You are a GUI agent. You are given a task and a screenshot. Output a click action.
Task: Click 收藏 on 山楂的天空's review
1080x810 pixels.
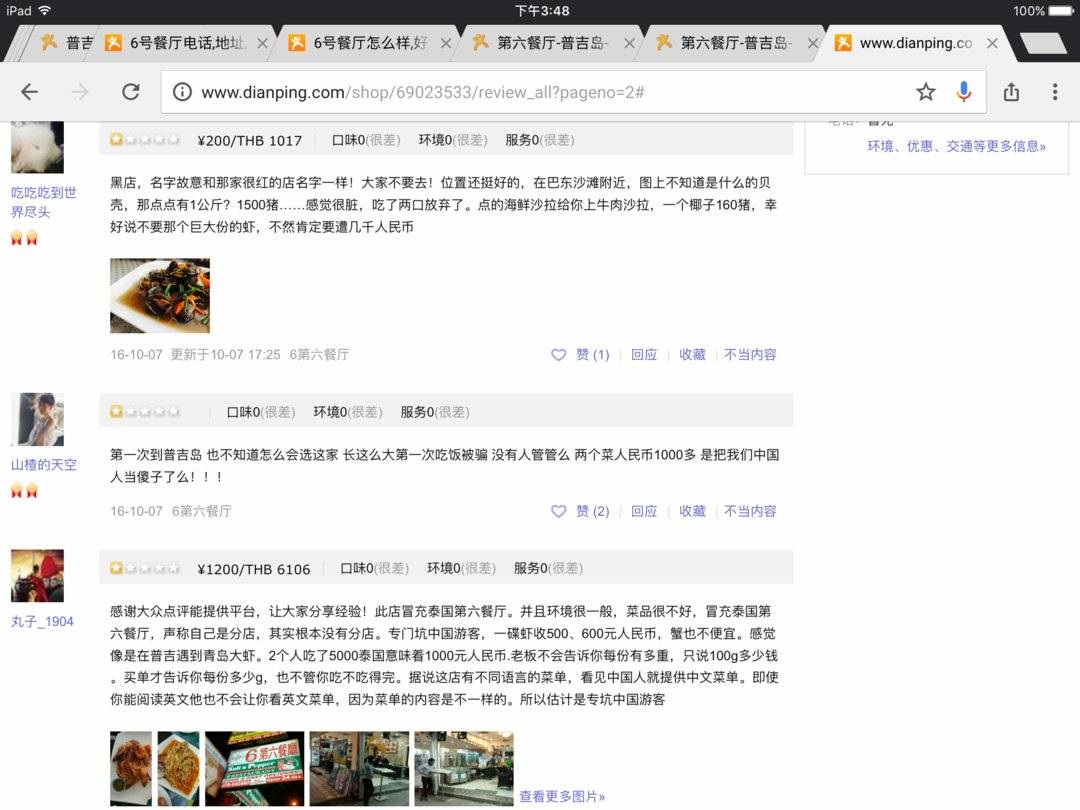coord(692,511)
